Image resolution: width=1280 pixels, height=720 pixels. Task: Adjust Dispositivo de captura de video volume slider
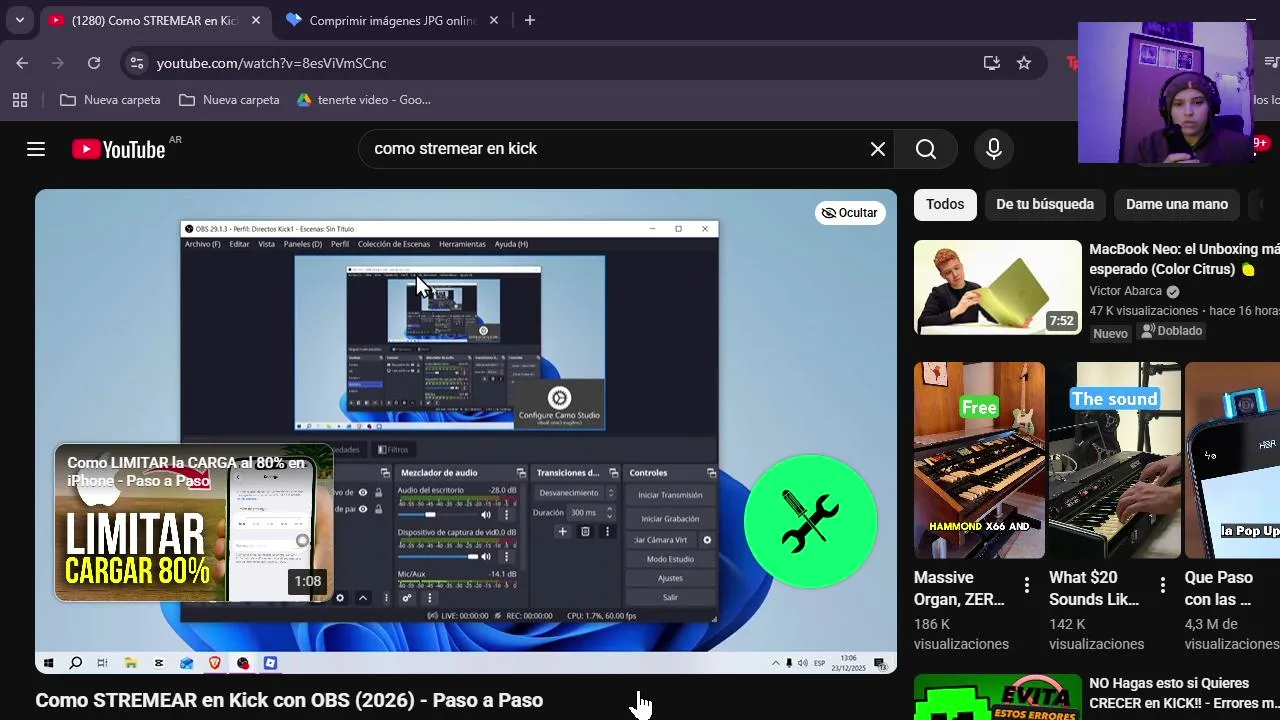437,556
